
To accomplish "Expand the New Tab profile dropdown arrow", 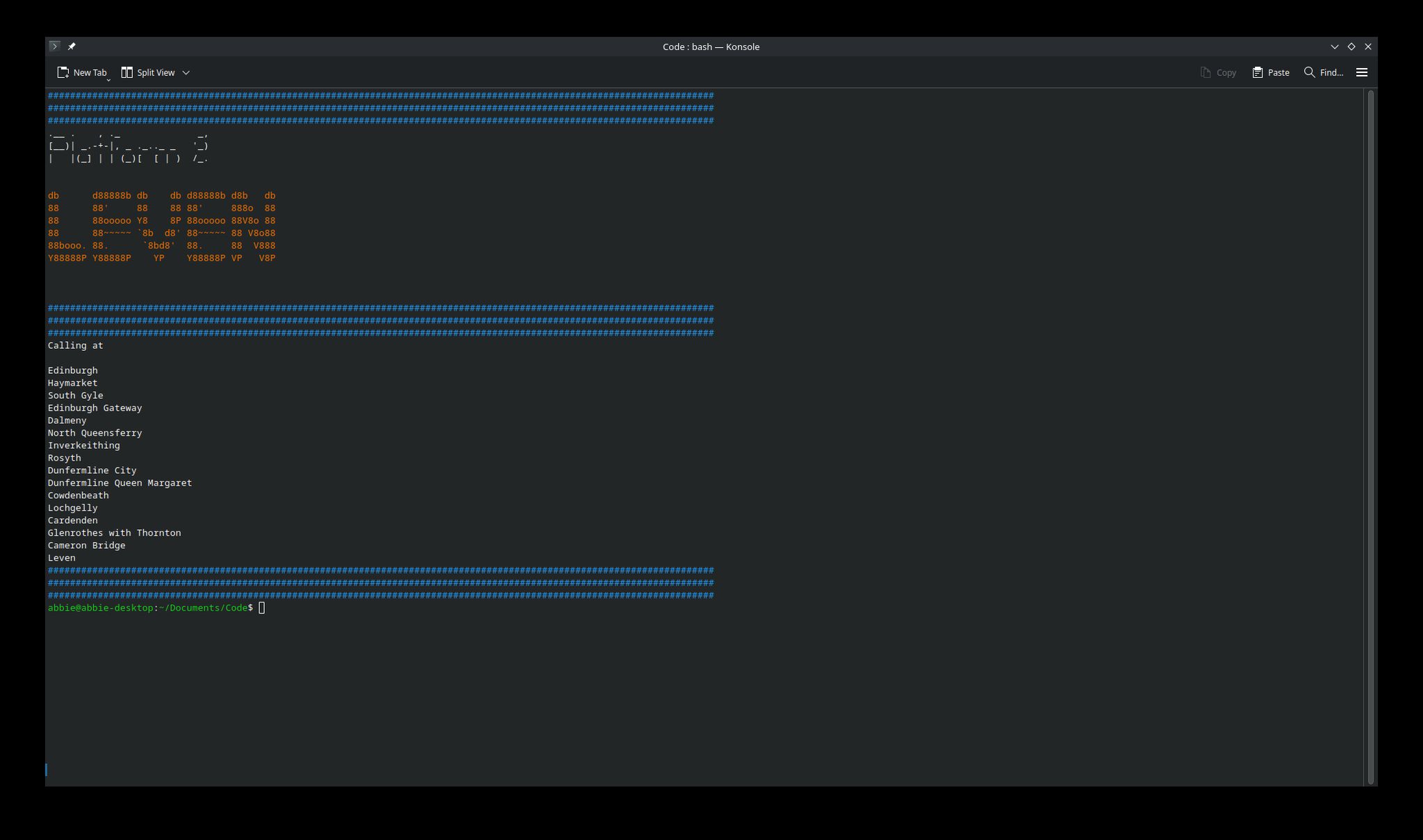I will pyautogui.click(x=109, y=80).
